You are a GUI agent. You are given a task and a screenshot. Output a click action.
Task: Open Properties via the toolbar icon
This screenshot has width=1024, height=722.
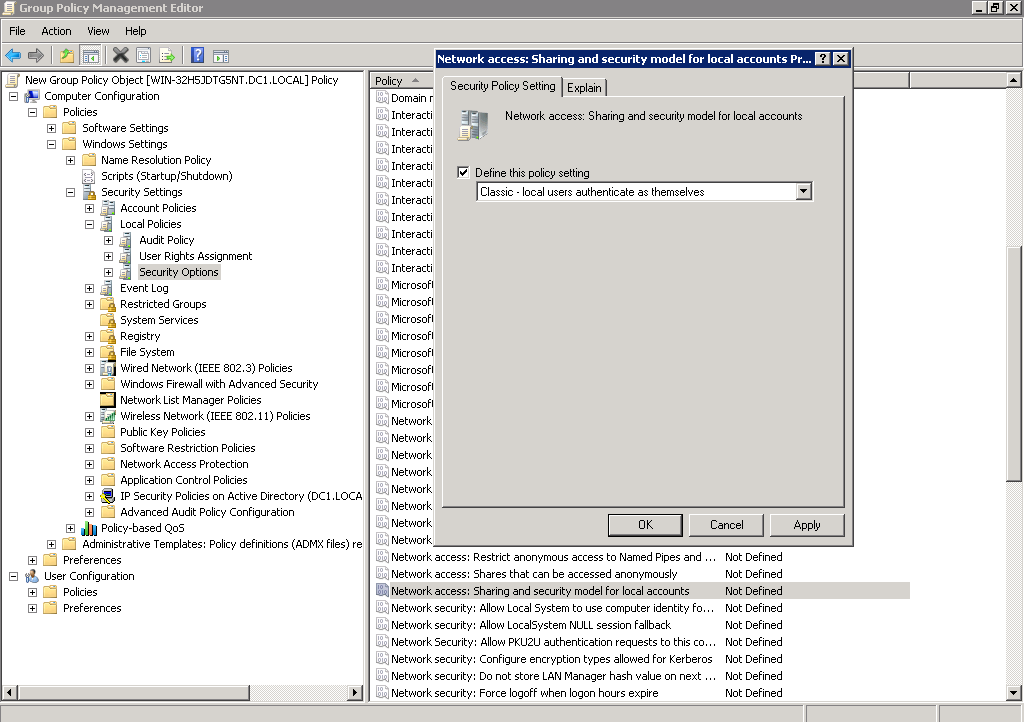[x=144, y=56]
